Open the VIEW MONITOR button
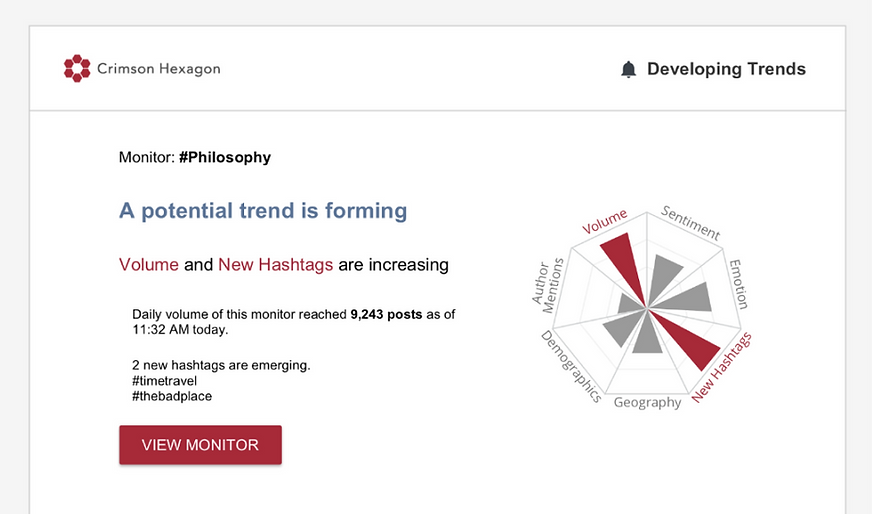872x514 pixels. coord(200,445)
